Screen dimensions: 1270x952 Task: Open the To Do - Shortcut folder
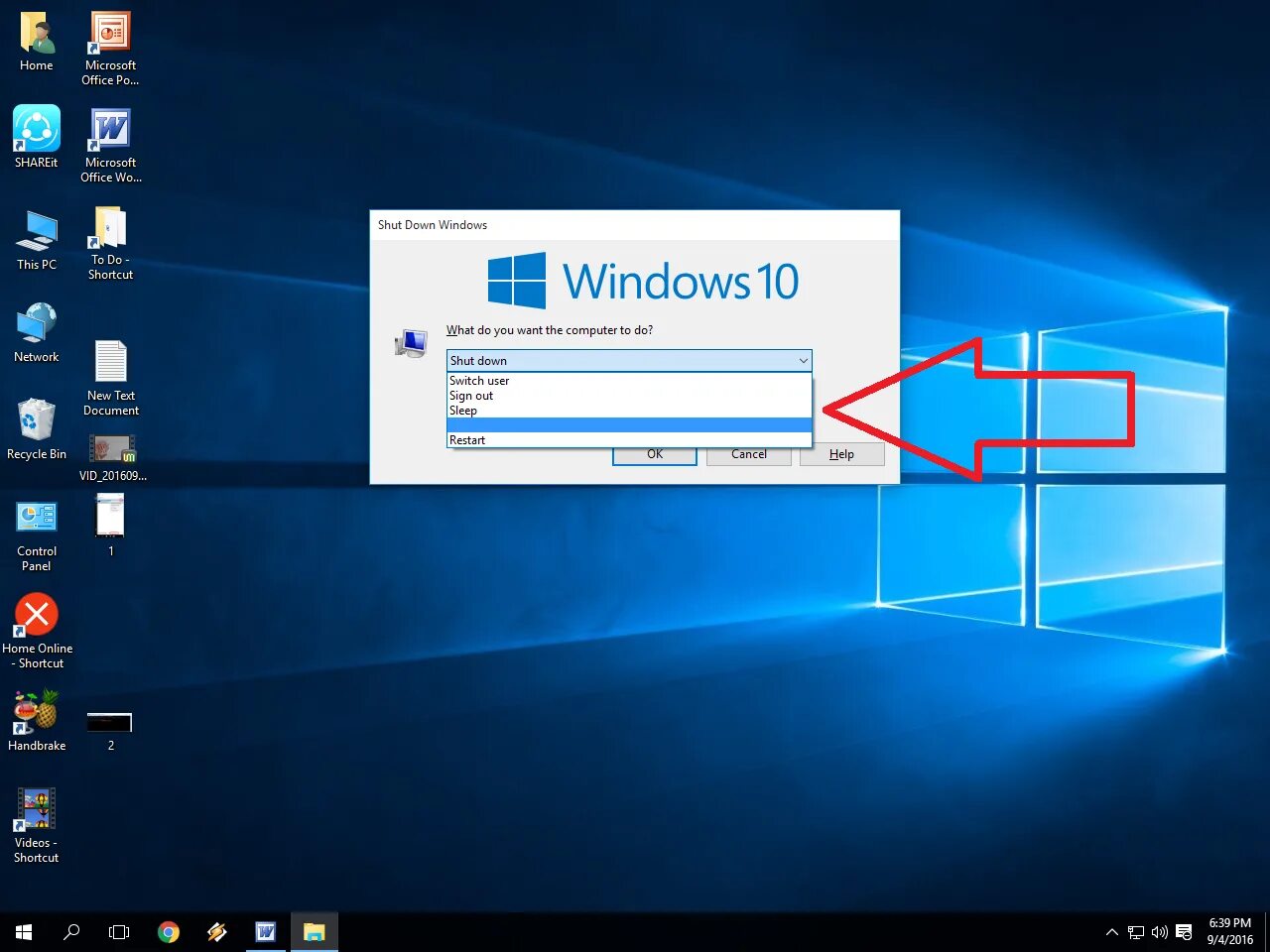[x=110, y=244]
